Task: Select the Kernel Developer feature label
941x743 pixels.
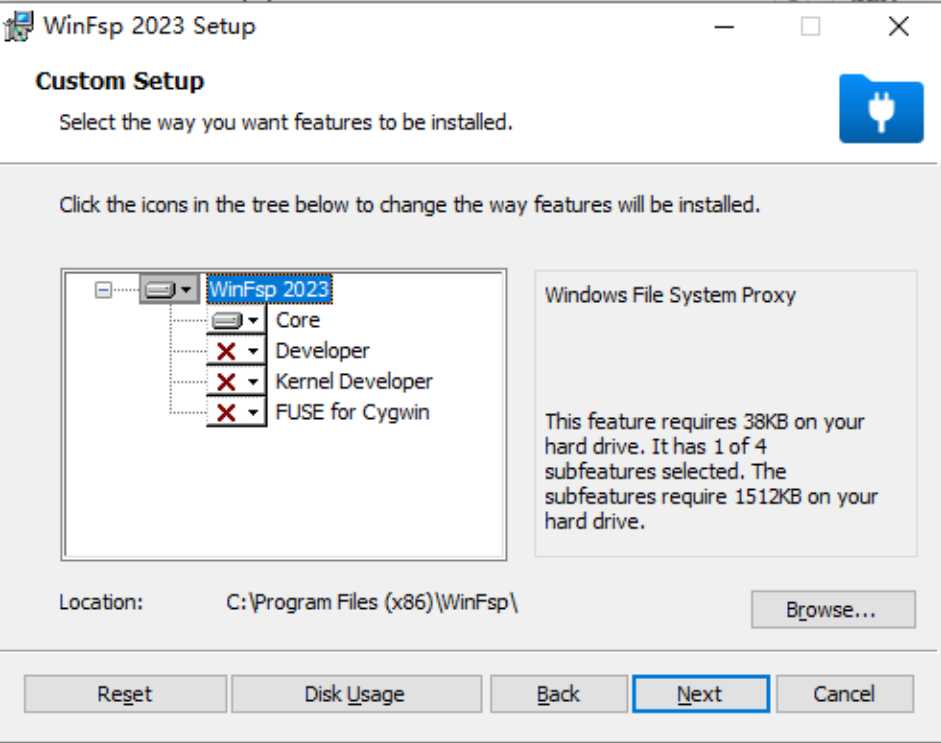Action: (x=354, y=382)
